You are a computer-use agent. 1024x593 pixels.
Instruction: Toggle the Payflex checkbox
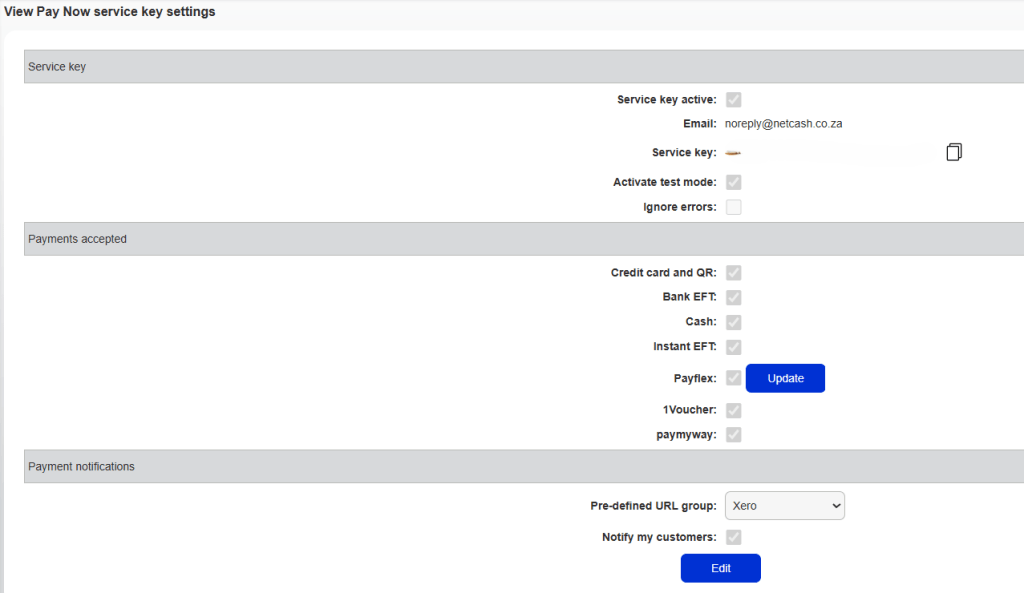point(734,378)
